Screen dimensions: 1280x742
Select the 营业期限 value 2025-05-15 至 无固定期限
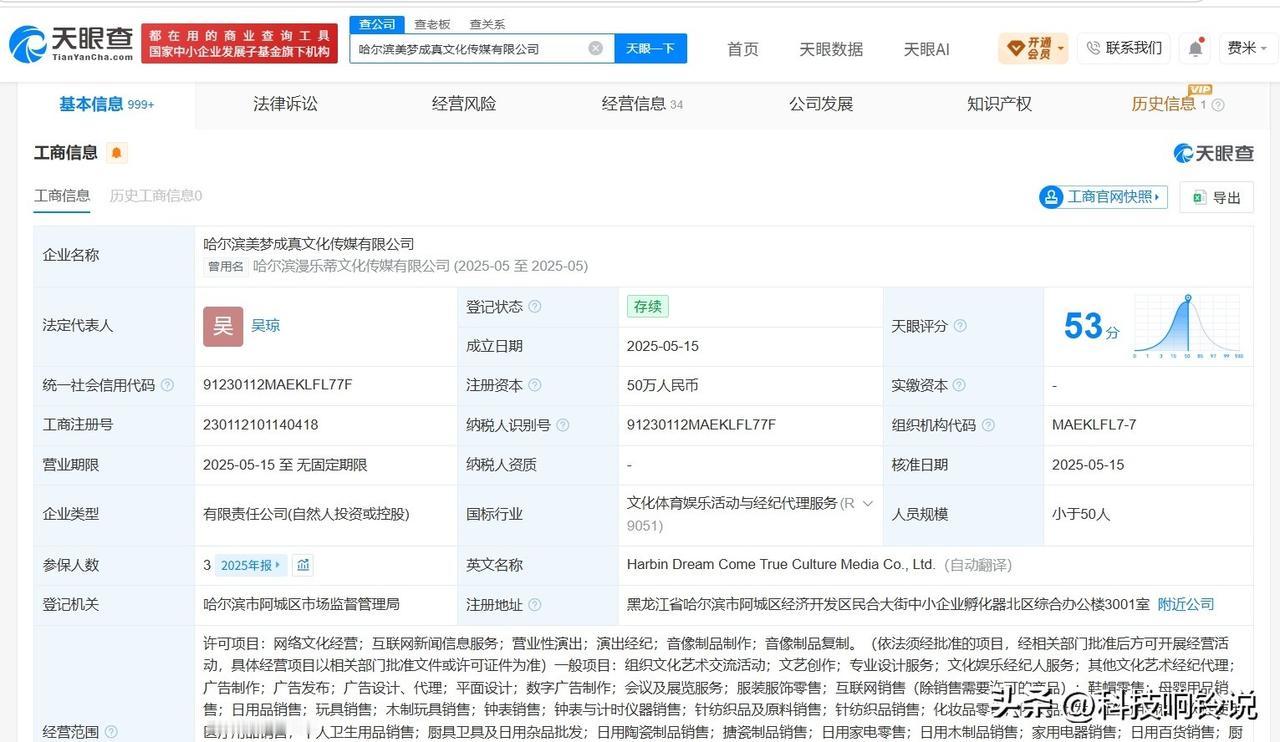pos(285,465)
